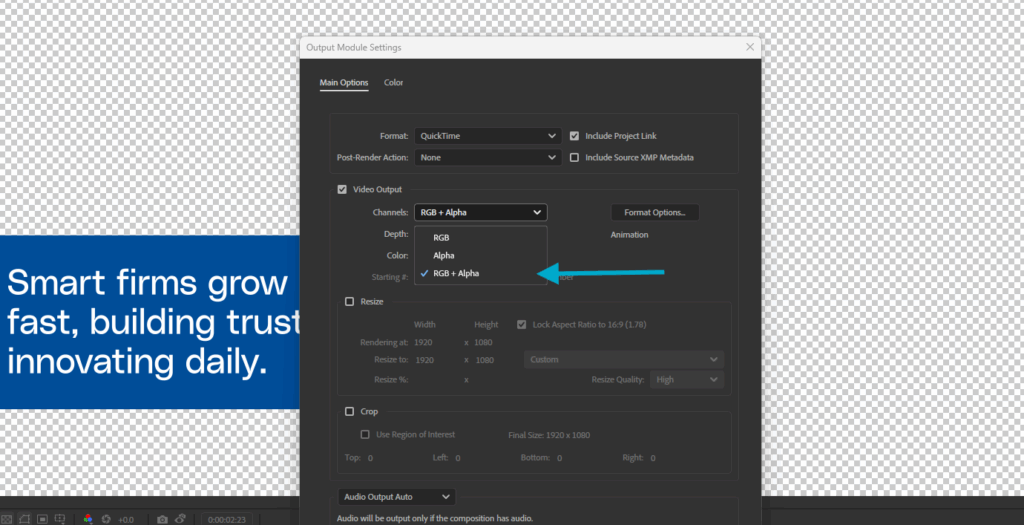Click the region of interest icon
Image resolution: width=1024 pixels, height=525 pixels.
[x=42, y=519]
